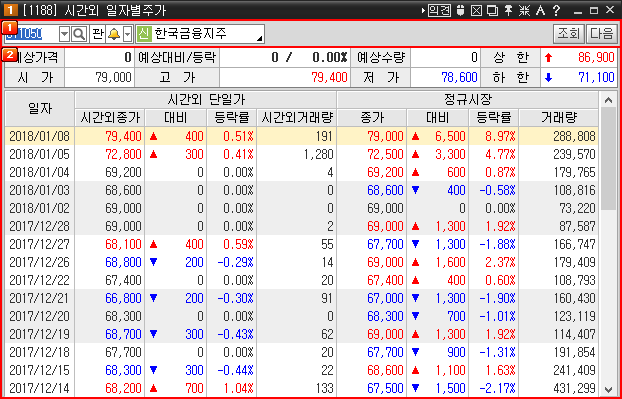Open stock search with the magnifier icon
Screen dimensions: 622x399
coord(79,35)
